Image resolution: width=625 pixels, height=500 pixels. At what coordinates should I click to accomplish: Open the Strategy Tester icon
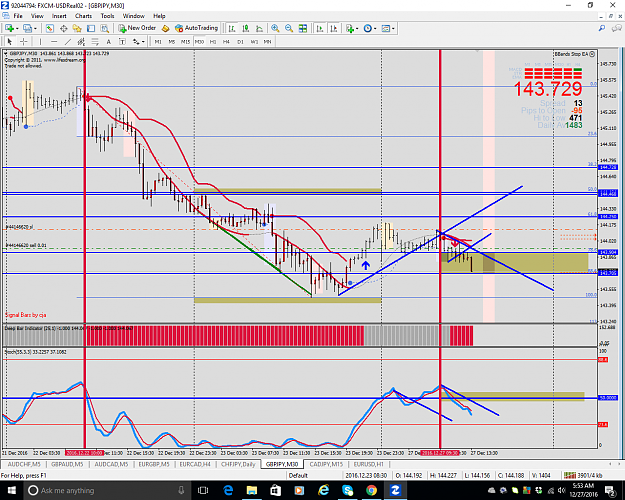104,28
